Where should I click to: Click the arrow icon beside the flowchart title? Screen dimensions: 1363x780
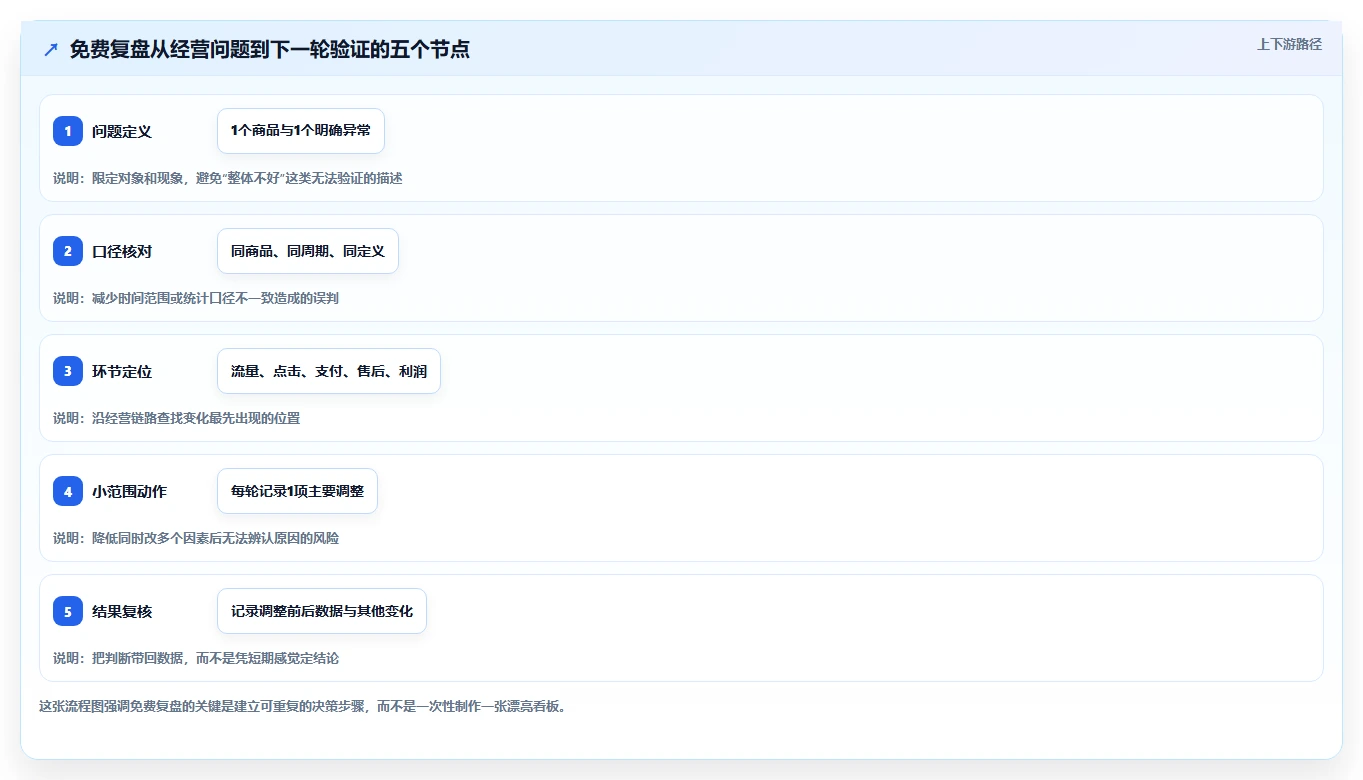(51, 49)
